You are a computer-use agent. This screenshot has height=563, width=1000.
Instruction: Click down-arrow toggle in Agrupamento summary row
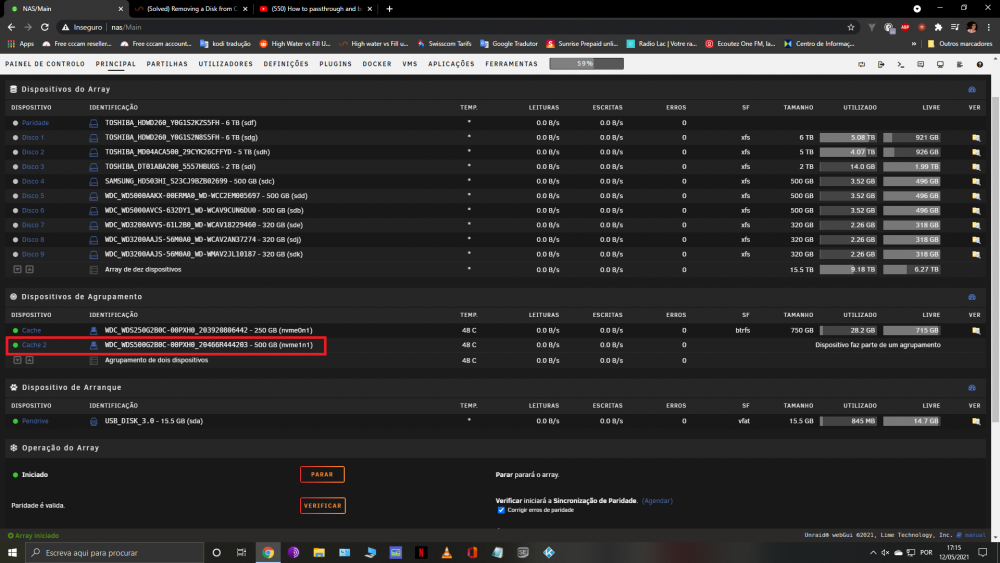(17, 360)
